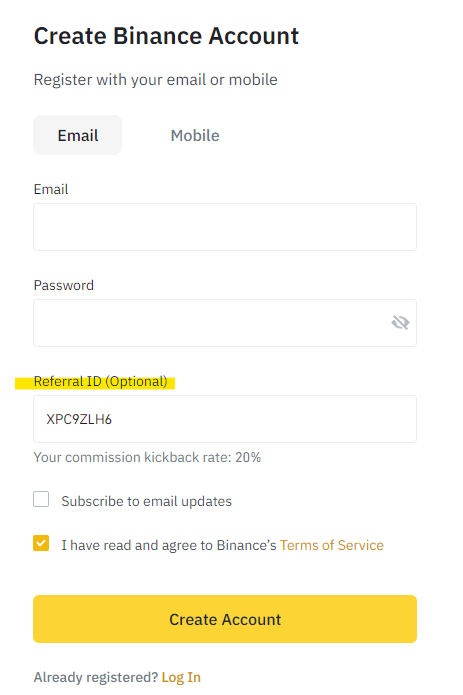
Task: Select the Email registration tab
Action: [x=78, y=135]
